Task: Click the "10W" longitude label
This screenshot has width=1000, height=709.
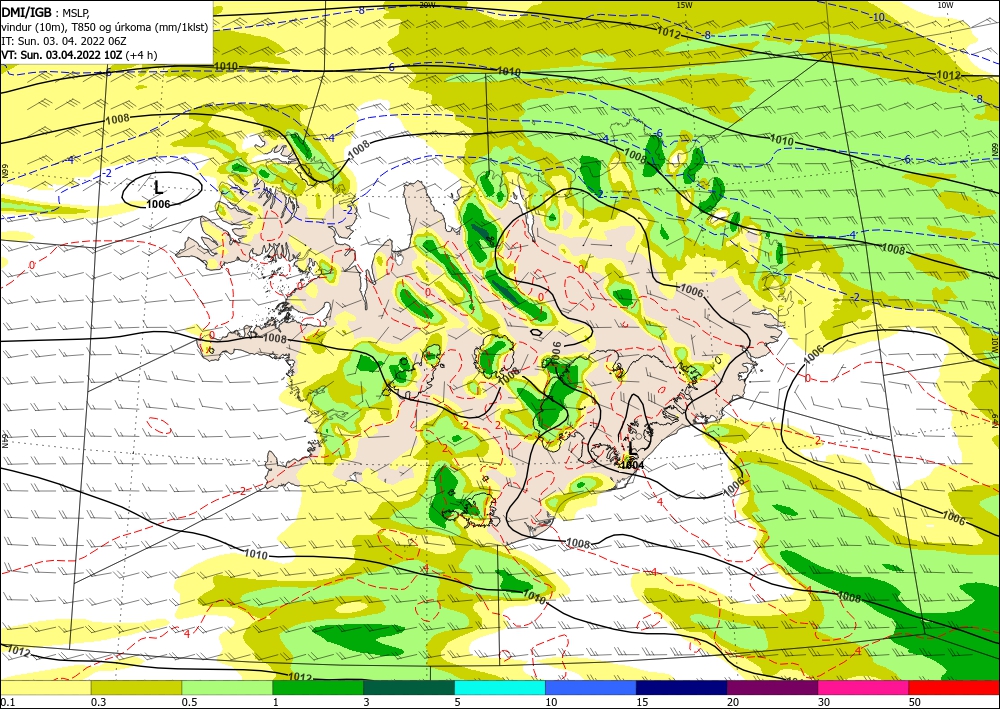Action: coord(945,5)
